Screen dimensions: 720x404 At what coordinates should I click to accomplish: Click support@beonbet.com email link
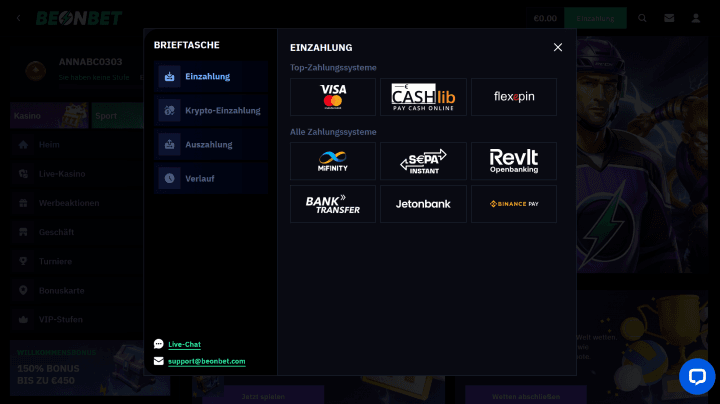(x=207, y=361)
